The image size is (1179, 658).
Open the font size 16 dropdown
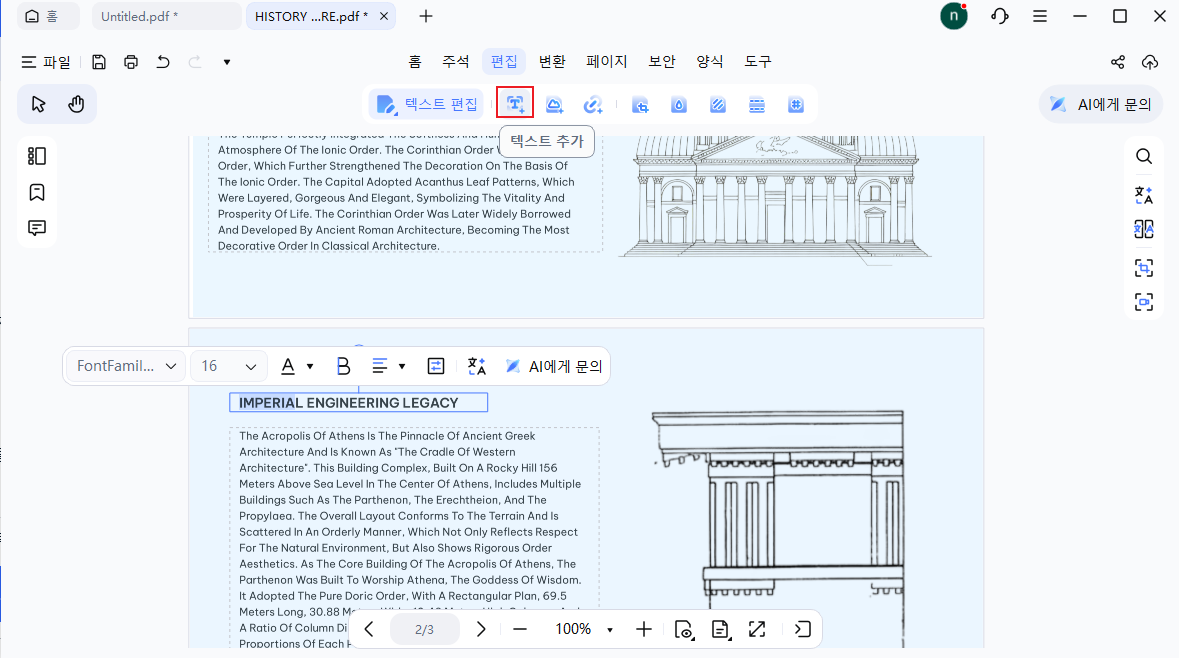228,366
